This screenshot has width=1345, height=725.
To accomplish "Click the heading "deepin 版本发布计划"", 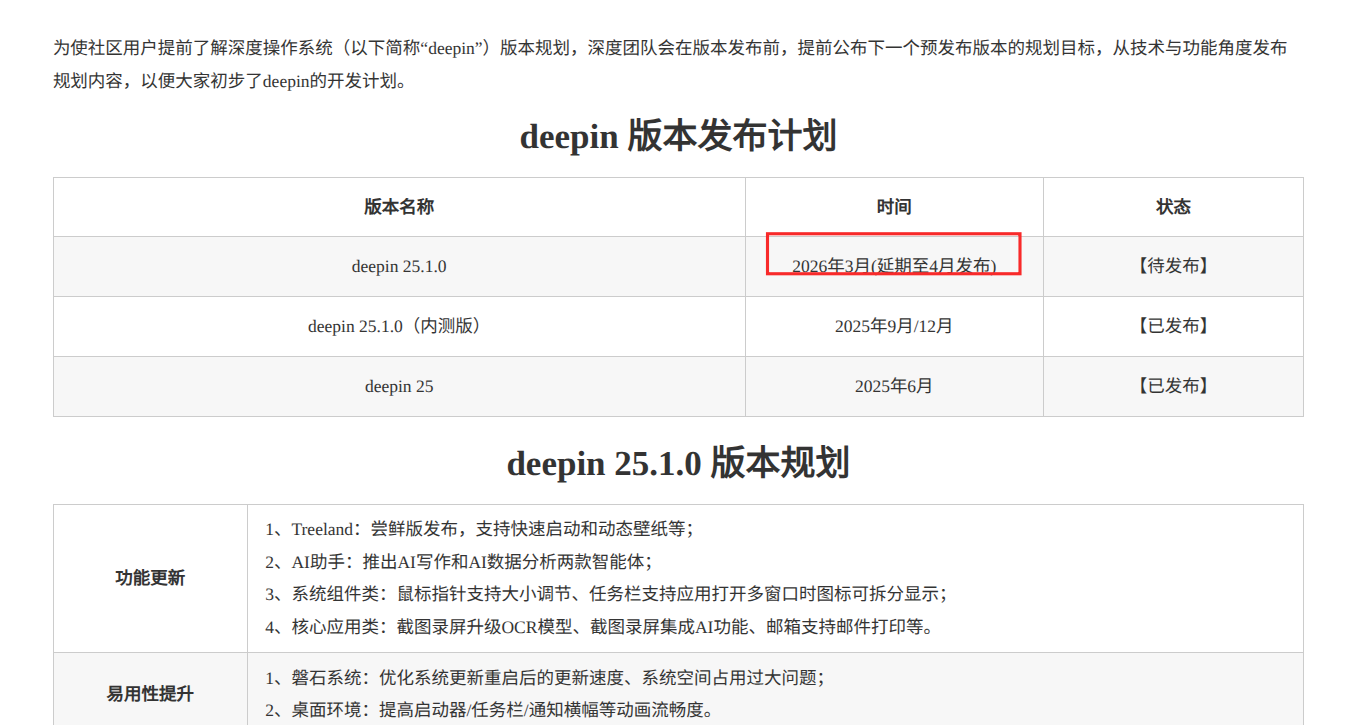I will (x=678, y=136).
